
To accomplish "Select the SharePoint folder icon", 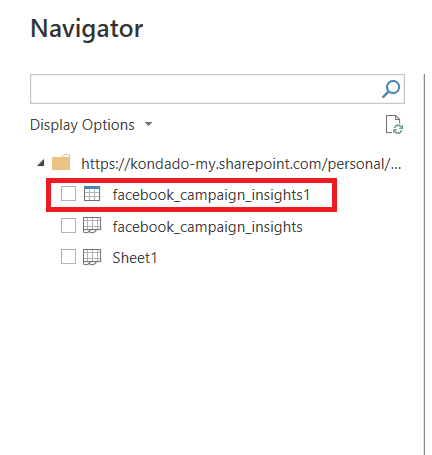I will pyautogui.click(x=61, y=162).
